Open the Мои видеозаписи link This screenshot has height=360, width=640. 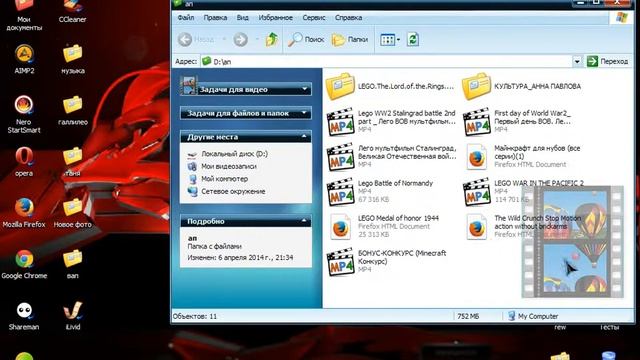point(229,166)
